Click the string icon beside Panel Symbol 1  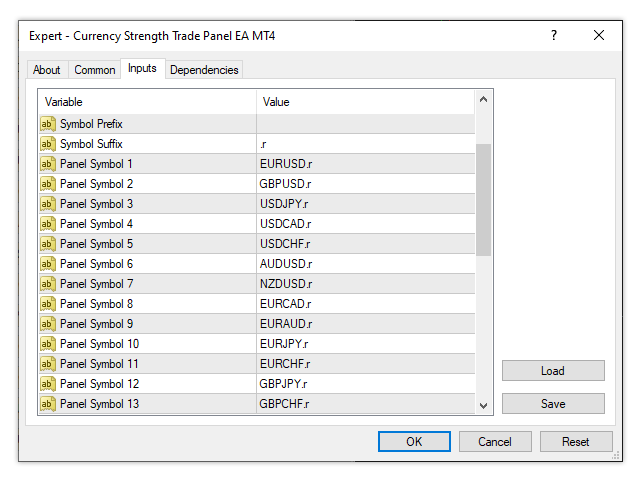pos(48,164)
